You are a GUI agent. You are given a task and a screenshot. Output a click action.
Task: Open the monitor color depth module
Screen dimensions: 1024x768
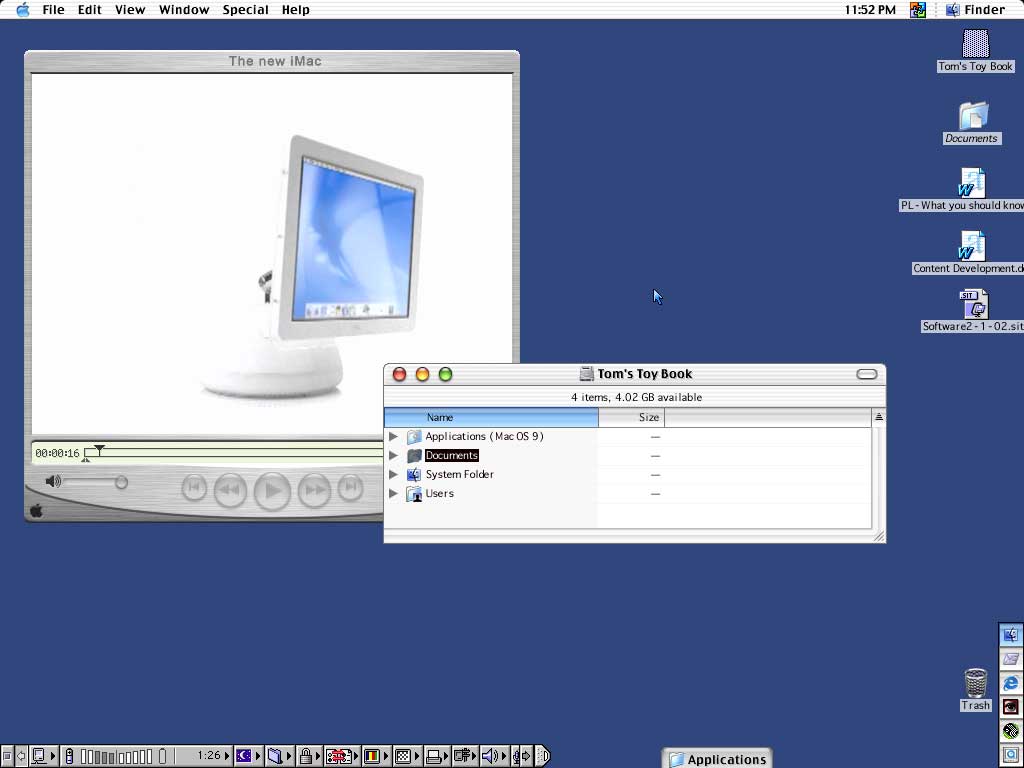376,756
